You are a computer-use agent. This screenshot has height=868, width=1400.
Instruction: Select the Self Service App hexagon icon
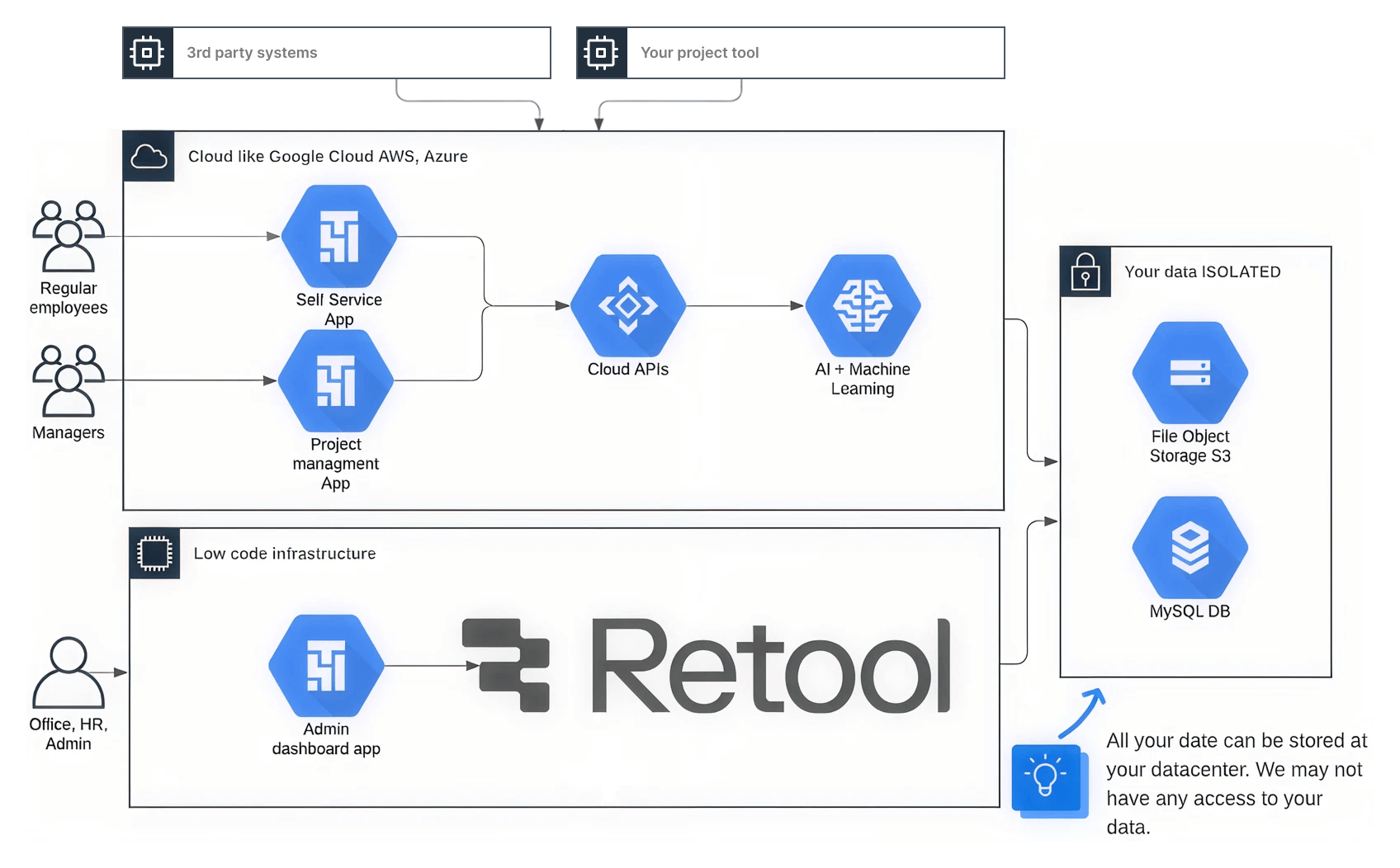point(339,236)
